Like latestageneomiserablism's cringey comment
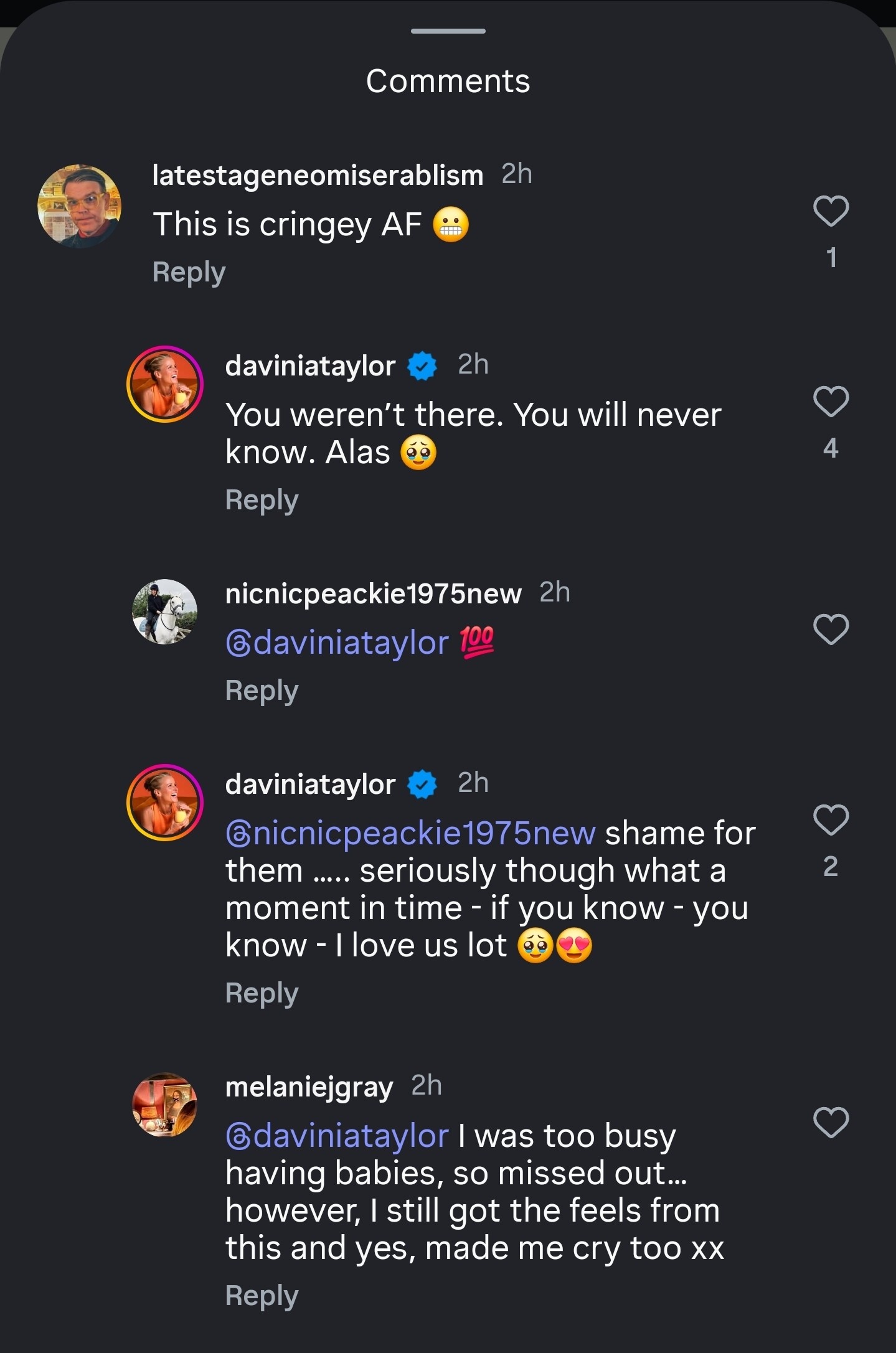Screen dimensions: 896x1353 [x=831, y=211]
